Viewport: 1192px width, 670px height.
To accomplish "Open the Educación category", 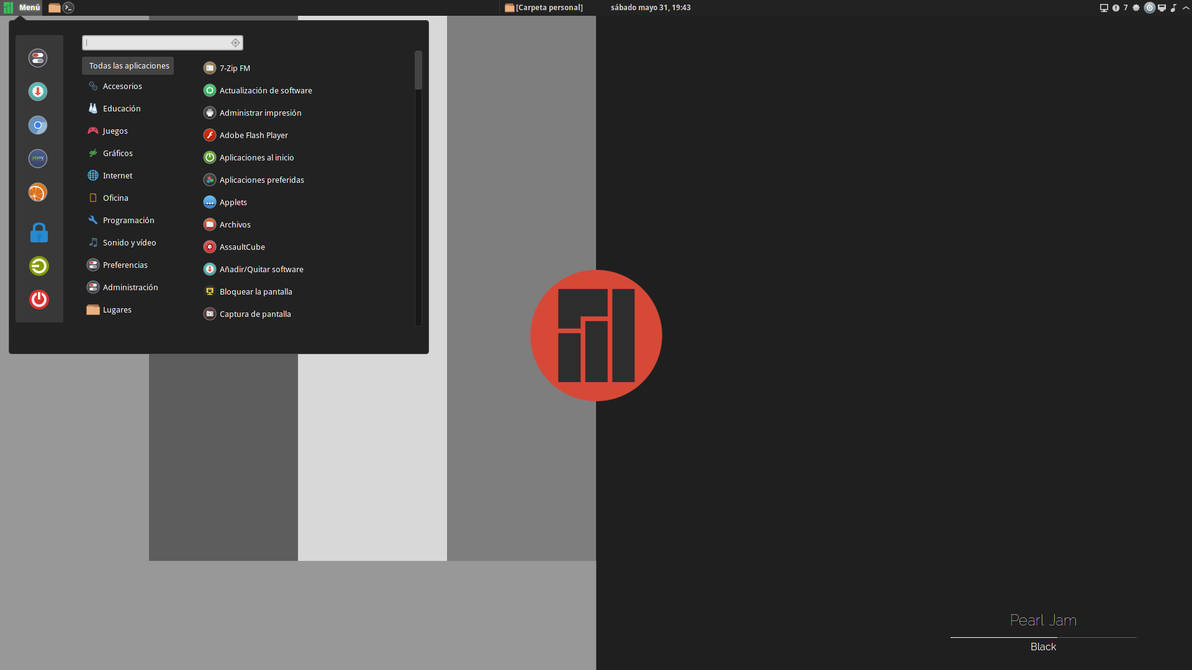I will (x=121, y=108).
